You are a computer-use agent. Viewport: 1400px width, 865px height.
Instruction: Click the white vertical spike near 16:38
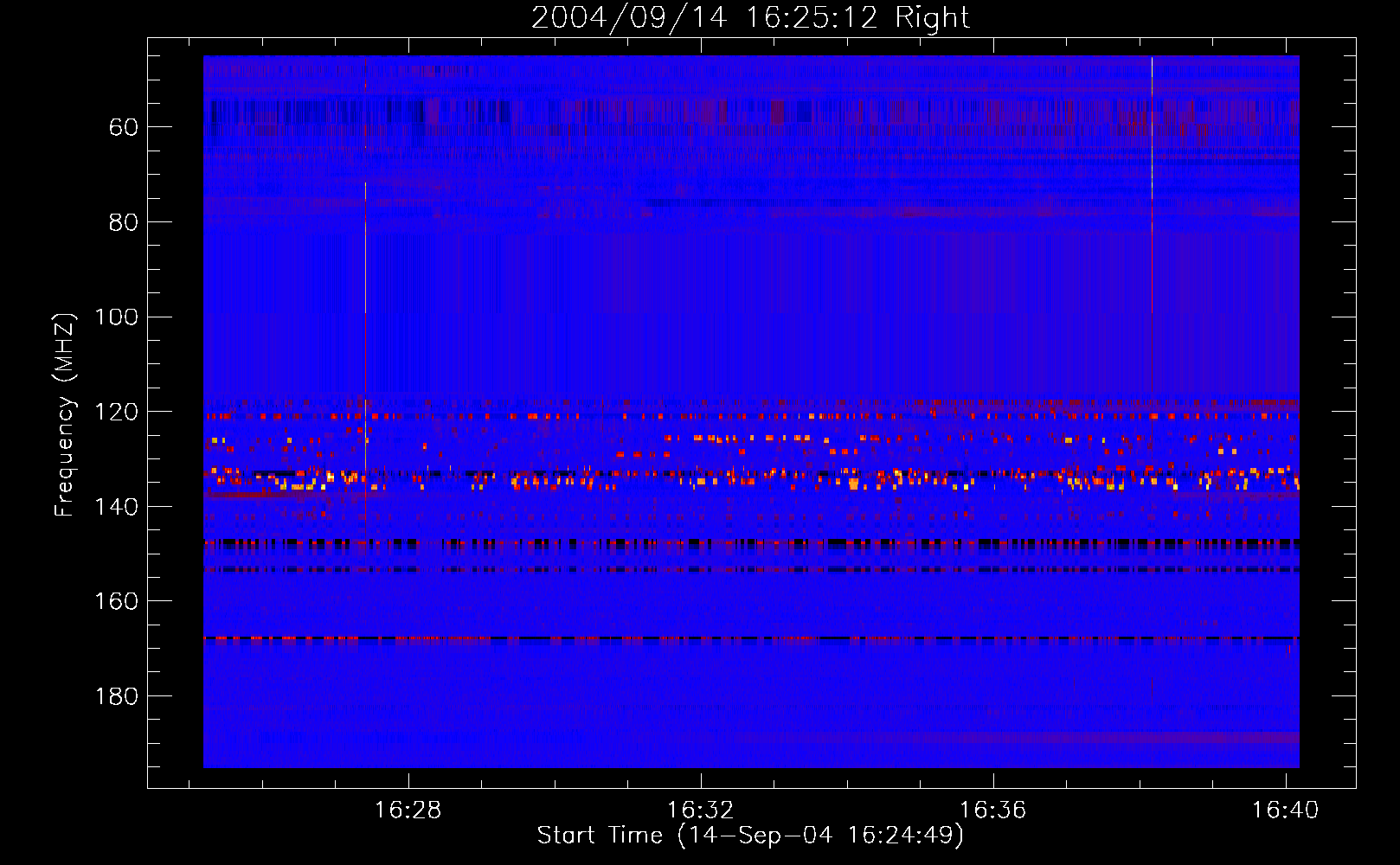(x=1152, y=184)
